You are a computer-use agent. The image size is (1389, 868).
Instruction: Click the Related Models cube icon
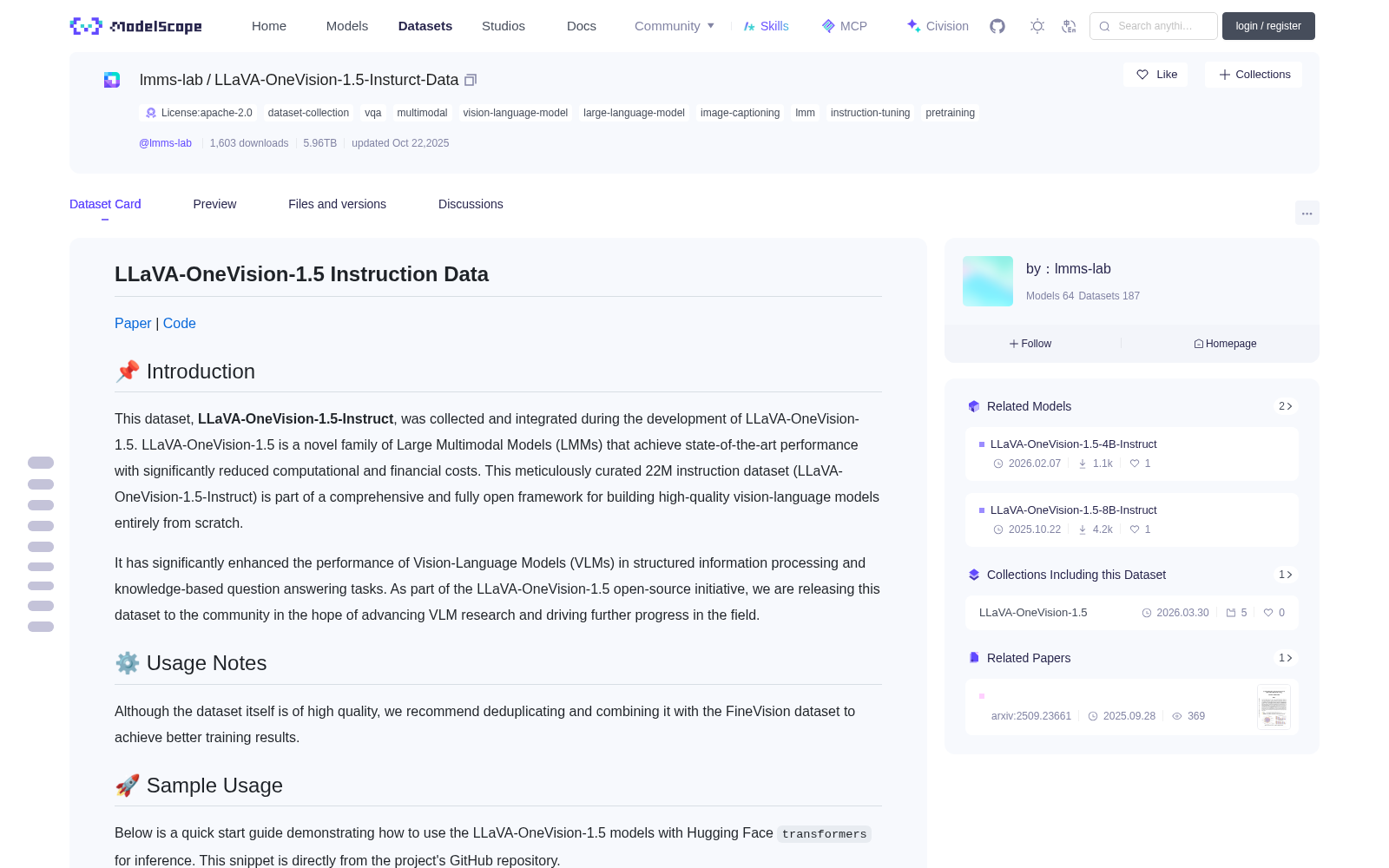coord(974,406)
